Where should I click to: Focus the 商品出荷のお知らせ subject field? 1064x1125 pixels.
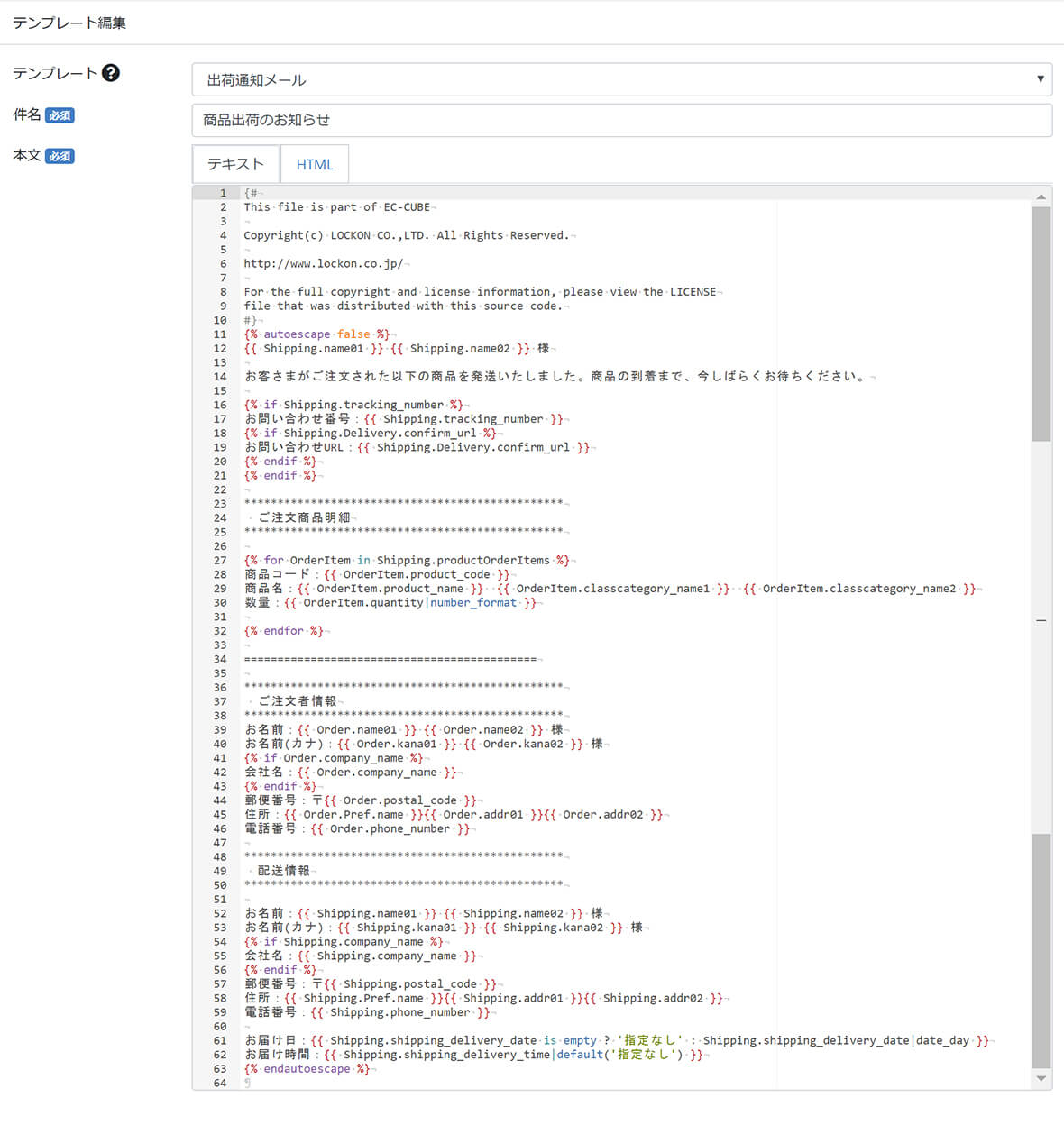[x=621, y=120]
